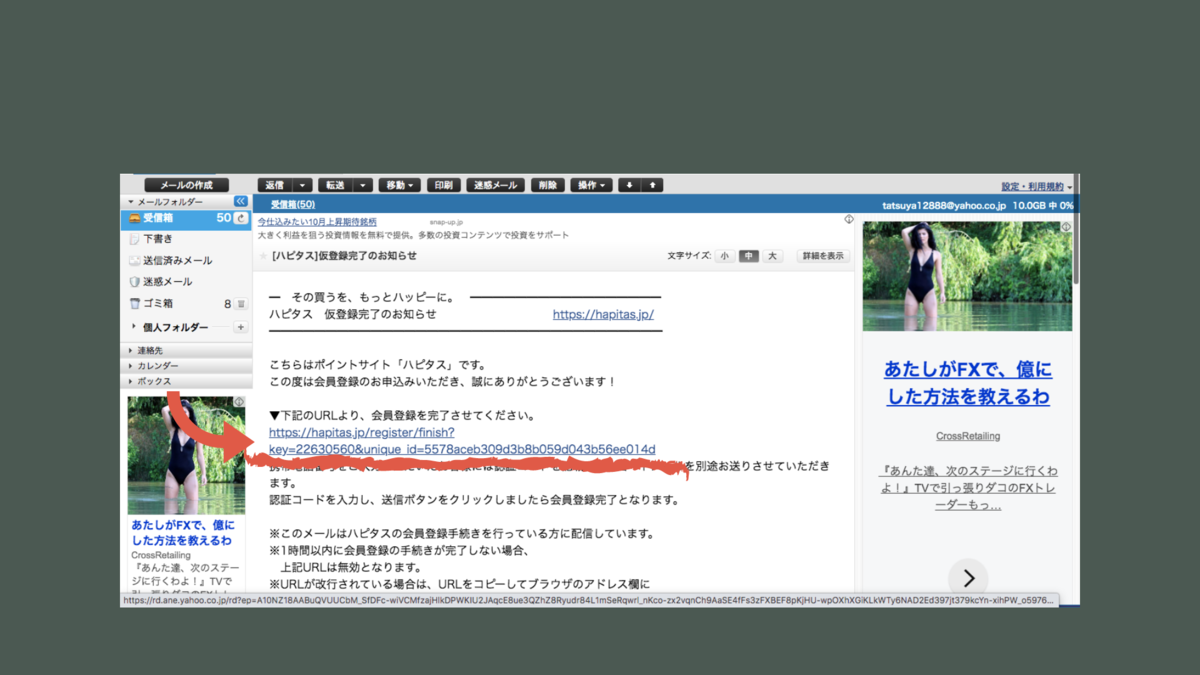This screenshot has width=1200, height=675.
Task: Click the right ad description 『あんた達、次のステージに行くわよ！』
Action: tap(967, 488)
